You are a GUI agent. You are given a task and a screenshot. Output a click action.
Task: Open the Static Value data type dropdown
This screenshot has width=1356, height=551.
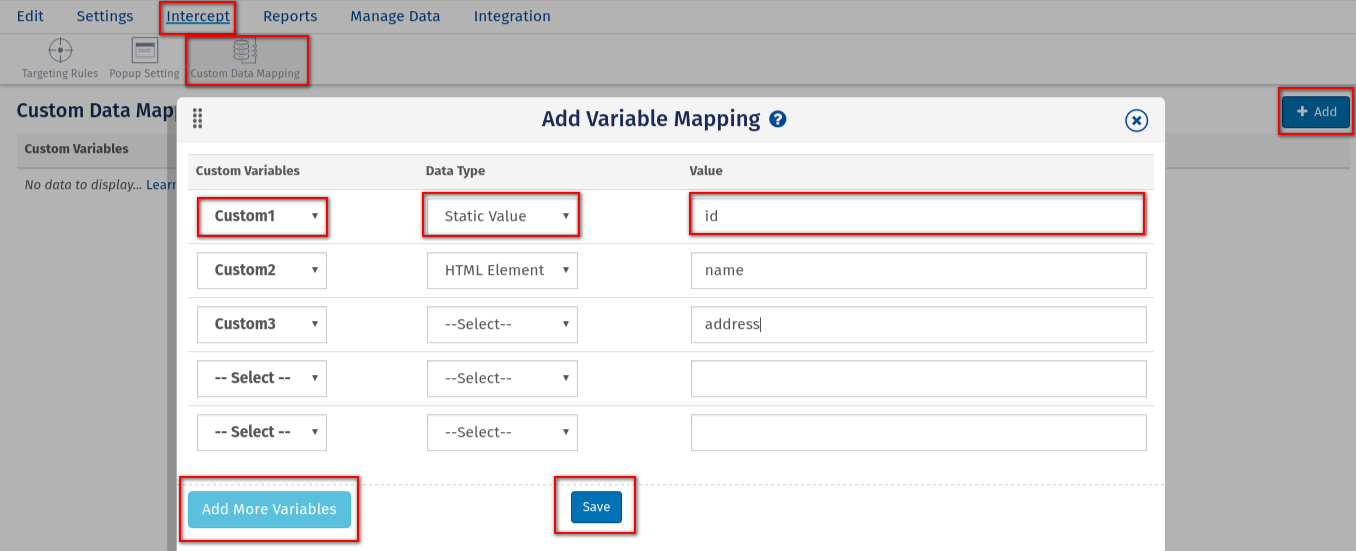point(502,216)
